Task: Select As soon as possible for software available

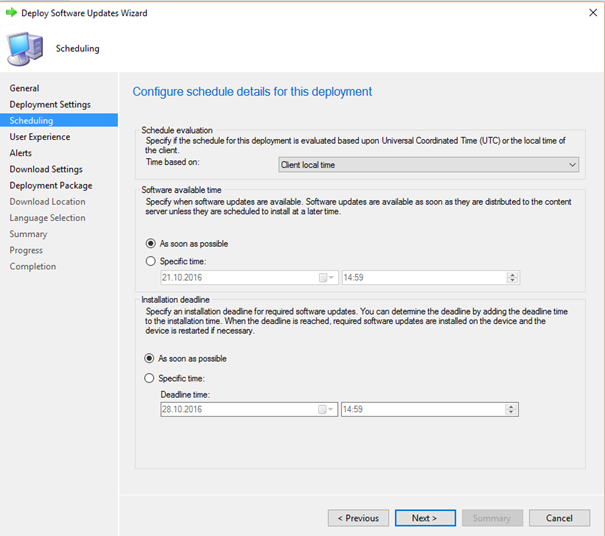Action: (150, 243)
